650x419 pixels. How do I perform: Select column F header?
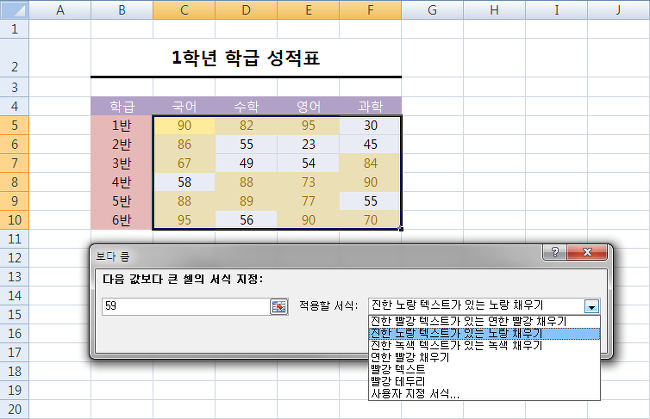pyautogui.click(x=371, y=10)
